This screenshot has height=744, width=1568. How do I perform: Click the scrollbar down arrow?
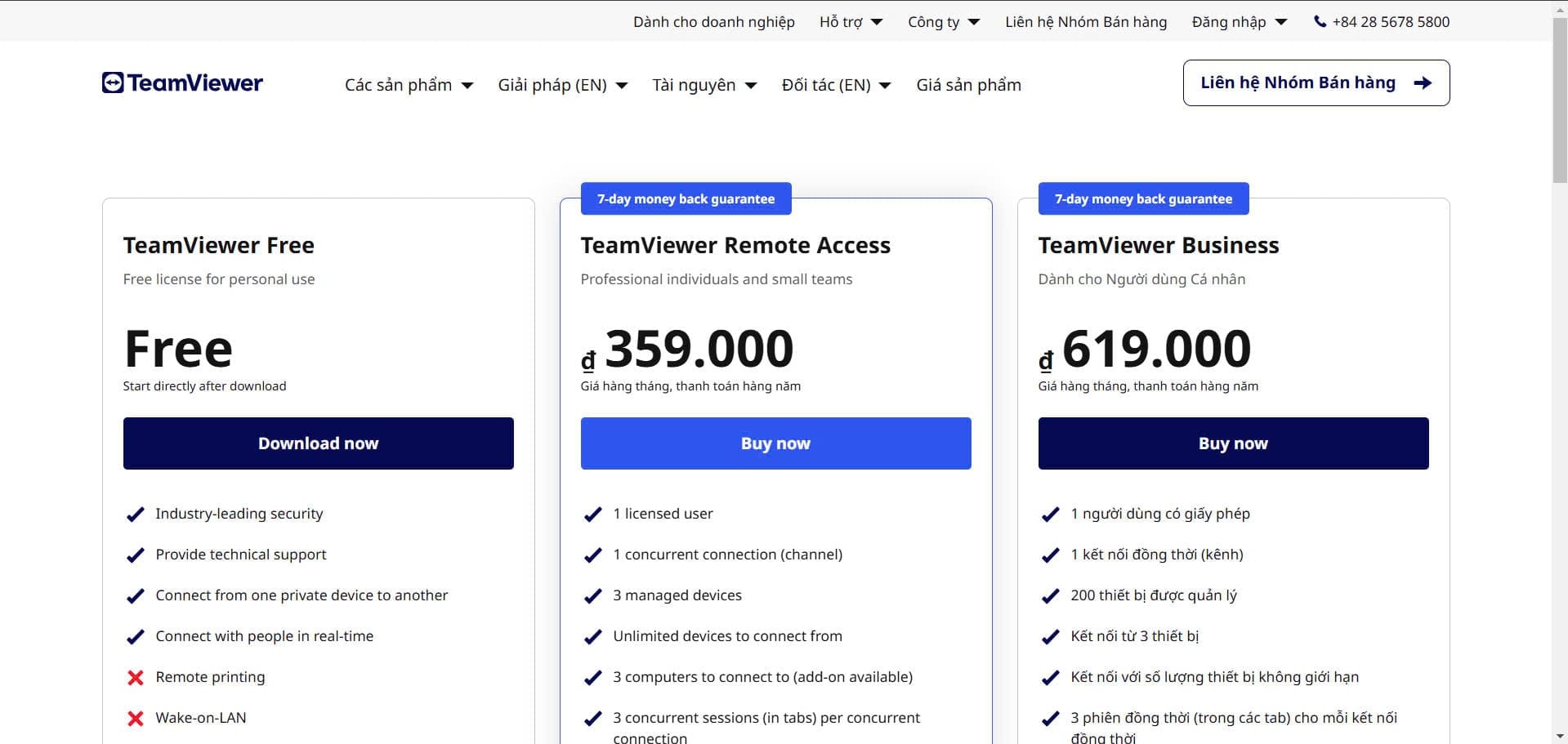point(1560,737)
